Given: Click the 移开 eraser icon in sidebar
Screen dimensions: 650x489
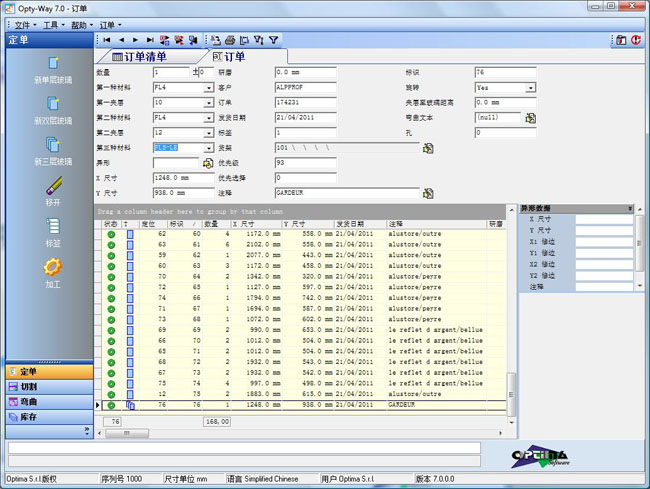Looking at the screenshot, I should tap(53, 185).
